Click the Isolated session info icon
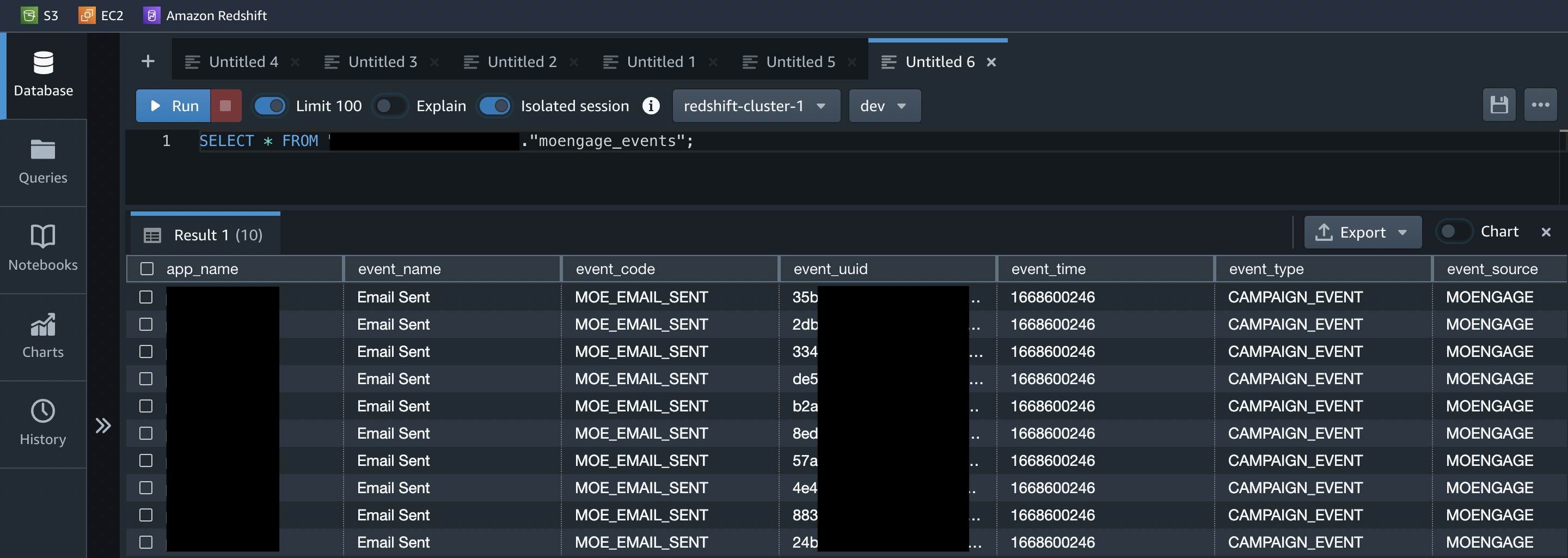This screenshot has height=558, width=1568. tap(651, 105)
